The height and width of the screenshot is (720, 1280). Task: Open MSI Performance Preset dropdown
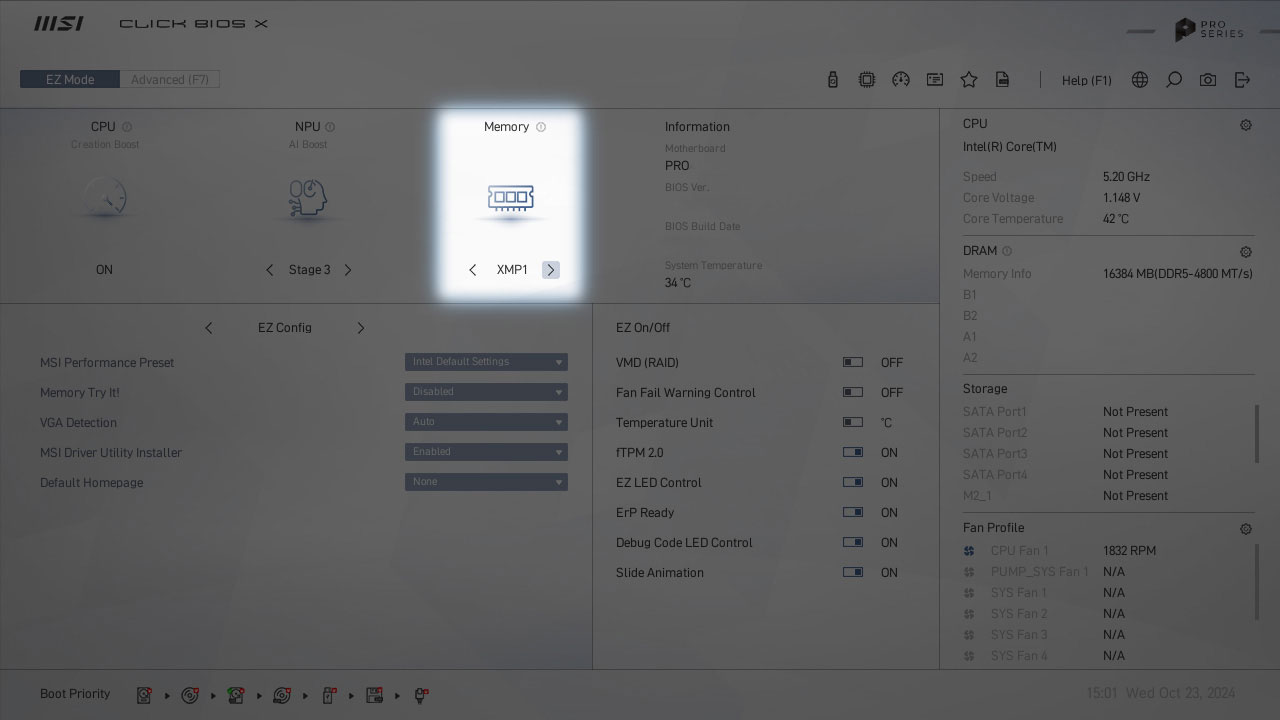pyautogui.click(x=486, y=362)
